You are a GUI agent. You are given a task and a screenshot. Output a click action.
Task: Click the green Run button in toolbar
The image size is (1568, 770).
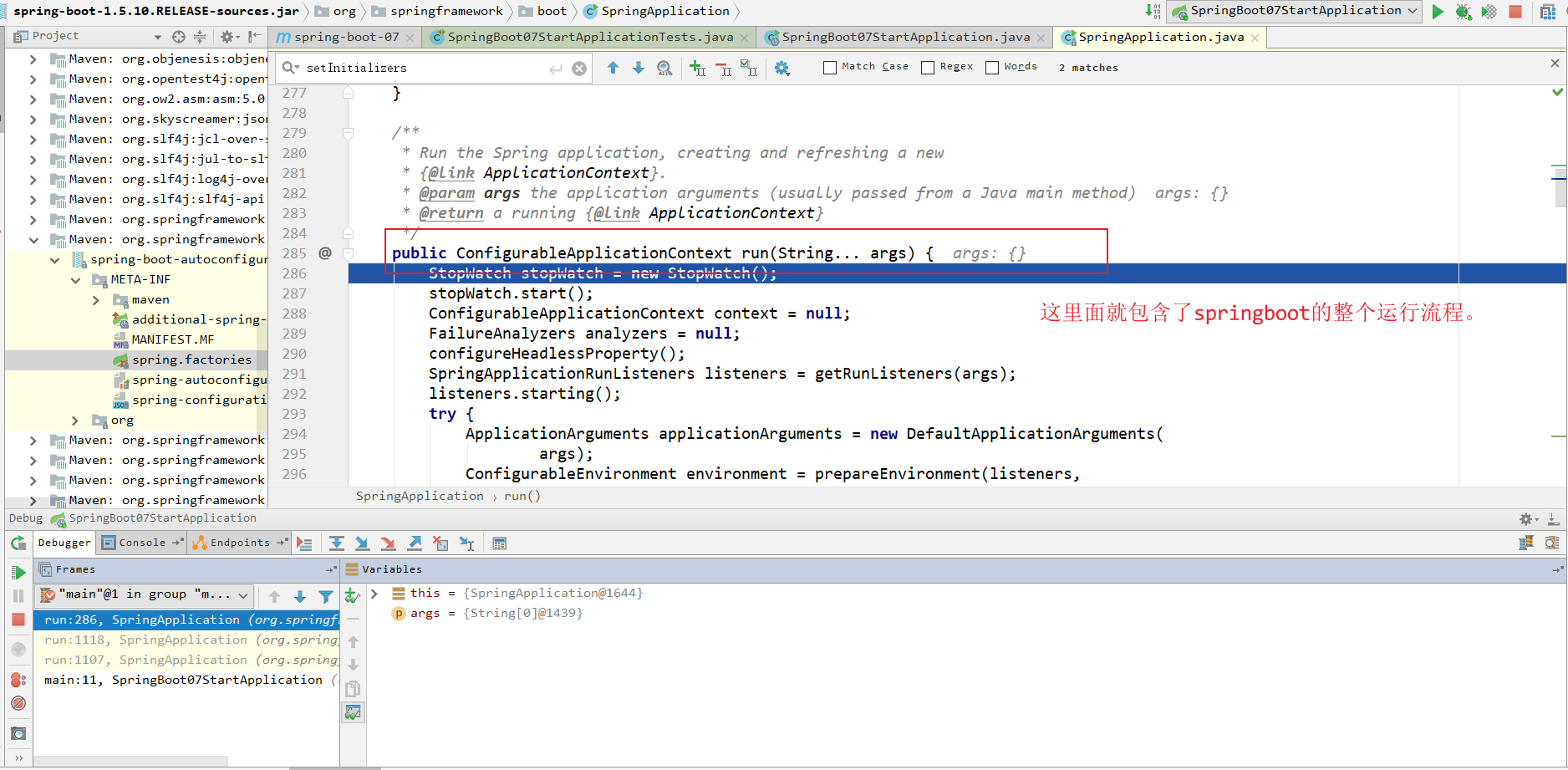click(x=1438, y=12)
